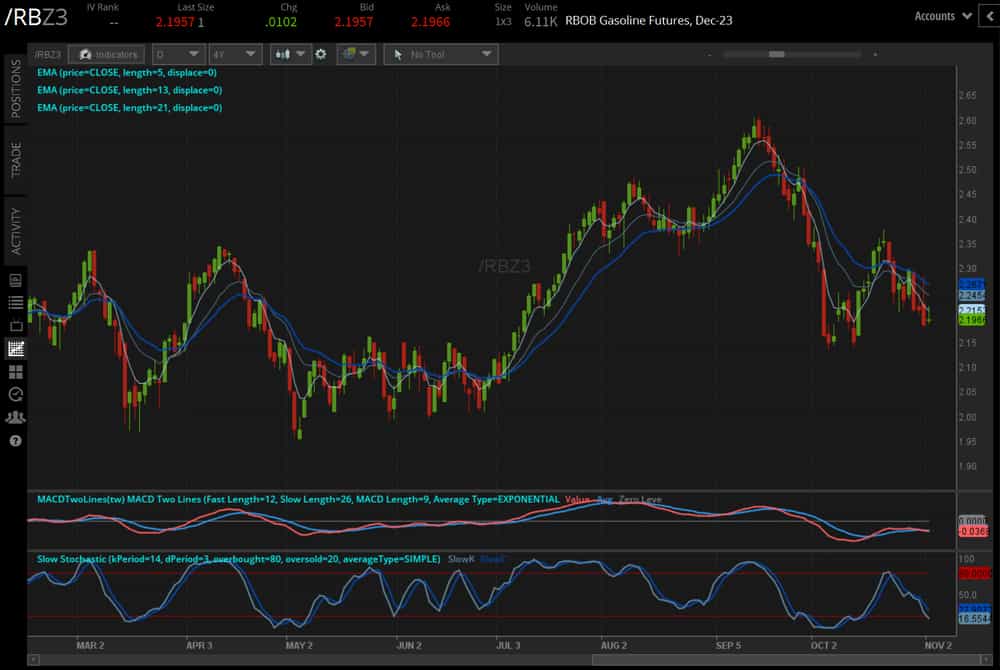The height and width of the screenshot is (670, 1000).
Task: Click the /RBZ3 symbol field in chart toolbar
Action: pyautogui.click(x=48, y=55)
